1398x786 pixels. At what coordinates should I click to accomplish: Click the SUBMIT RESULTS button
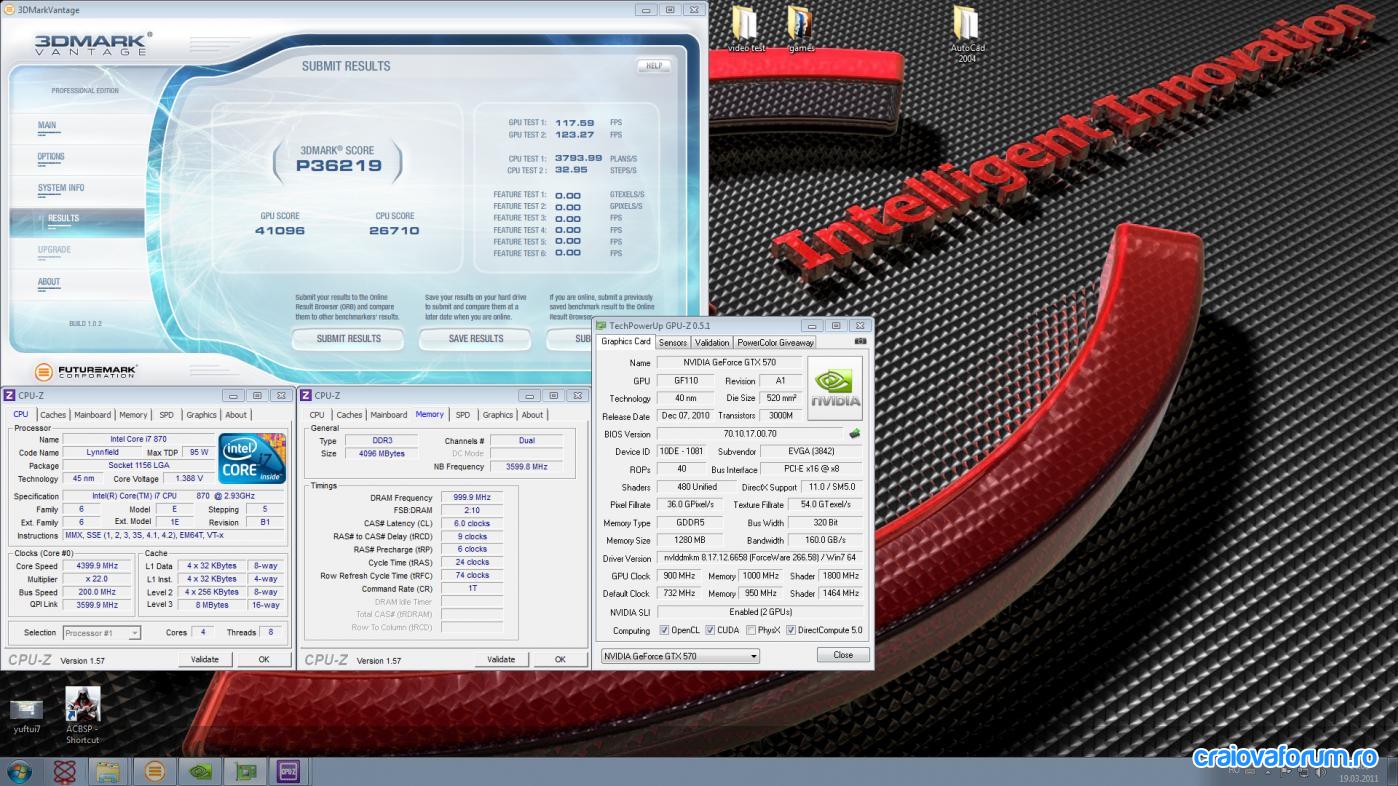348,339
